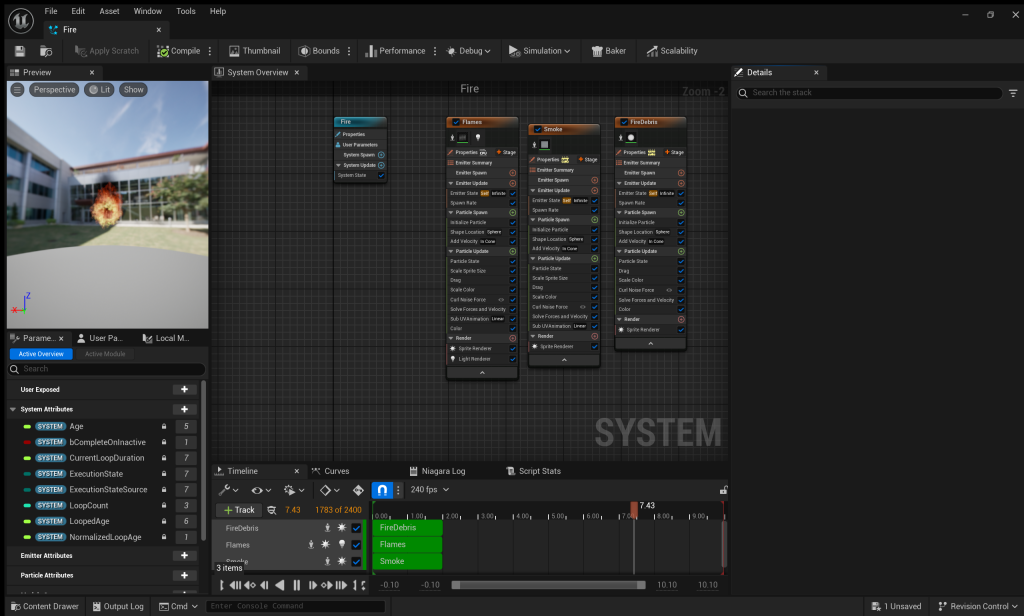Viewport: 1024px width, 616px height.
Task: Add a new Emitter Attributes parameter
Action: [184, 555]
